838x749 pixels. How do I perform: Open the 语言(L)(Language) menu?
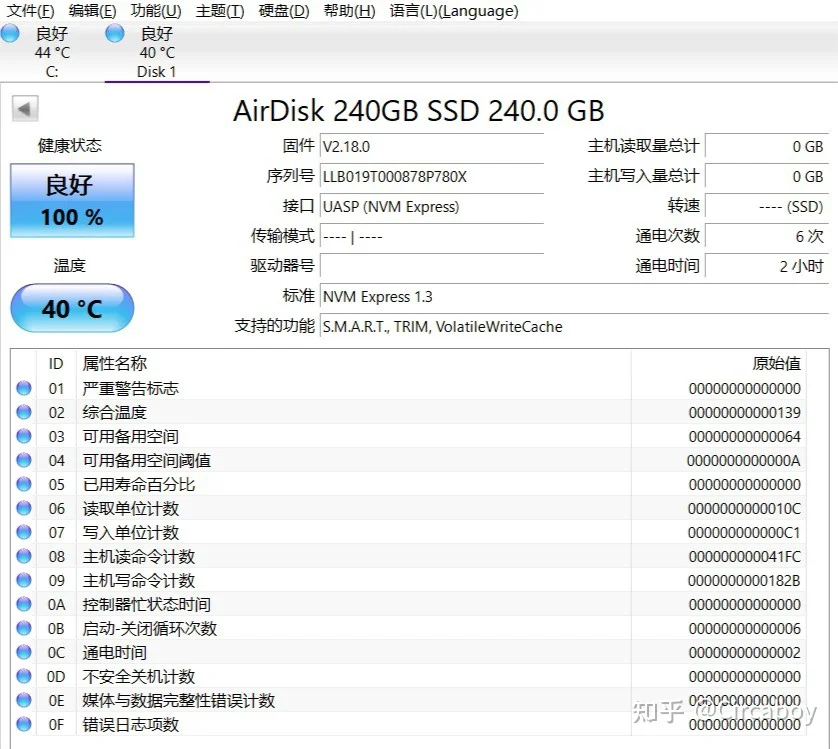(x=454, y=10)
